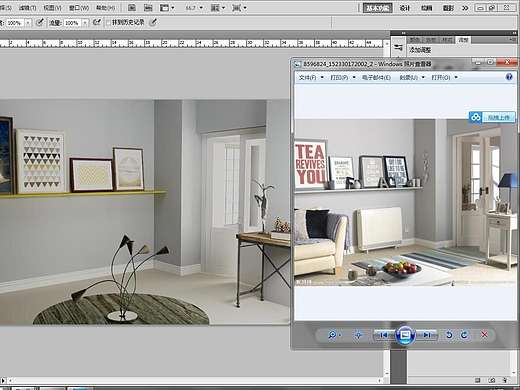Viewport: 520px width, 390px height.
Task: Create new document from state icon
Action: 478,380
